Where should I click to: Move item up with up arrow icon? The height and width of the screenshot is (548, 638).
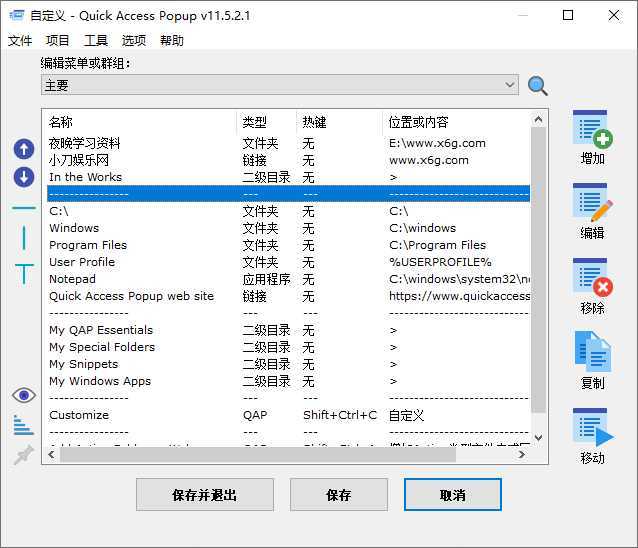23,150
